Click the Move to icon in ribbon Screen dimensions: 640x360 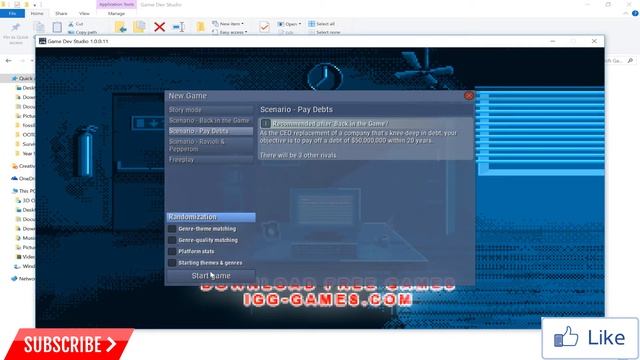coord(120,27)
